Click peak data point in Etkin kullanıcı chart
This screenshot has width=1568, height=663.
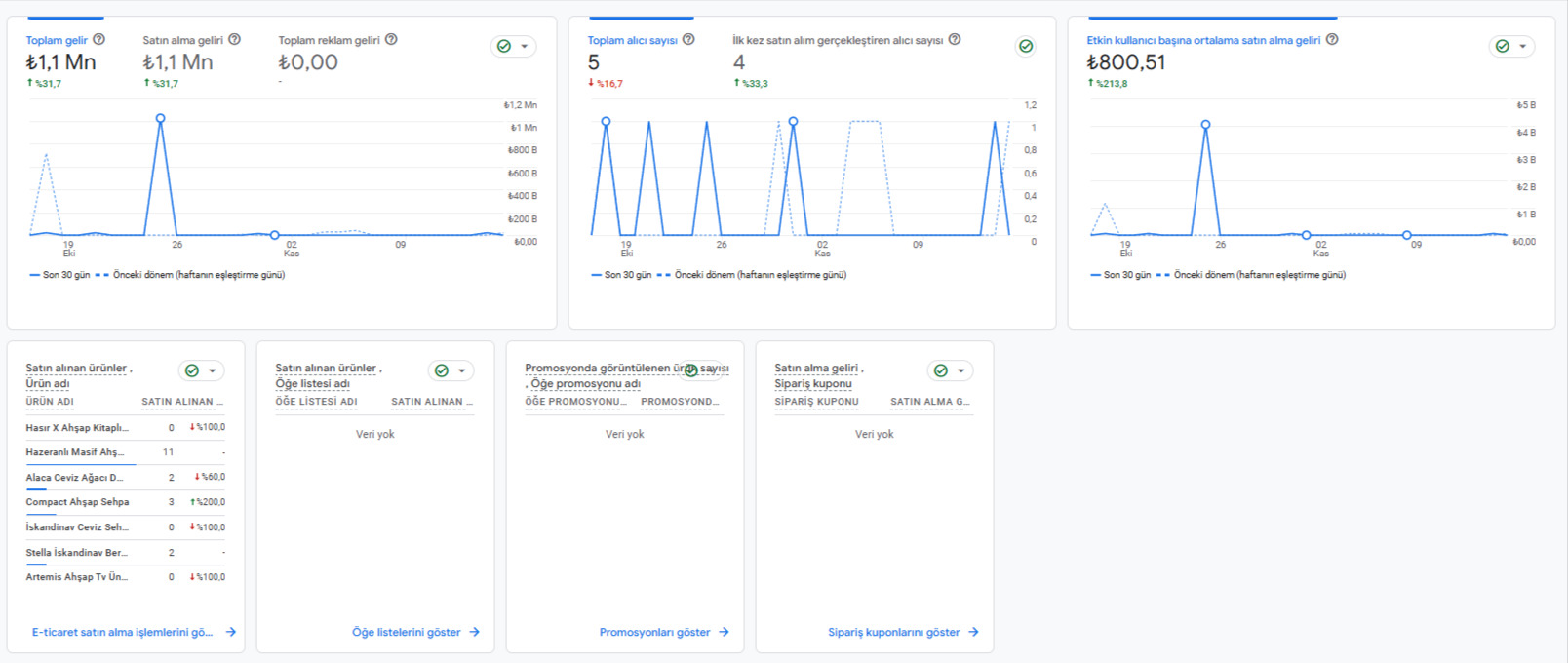(x=1206, y=125)
